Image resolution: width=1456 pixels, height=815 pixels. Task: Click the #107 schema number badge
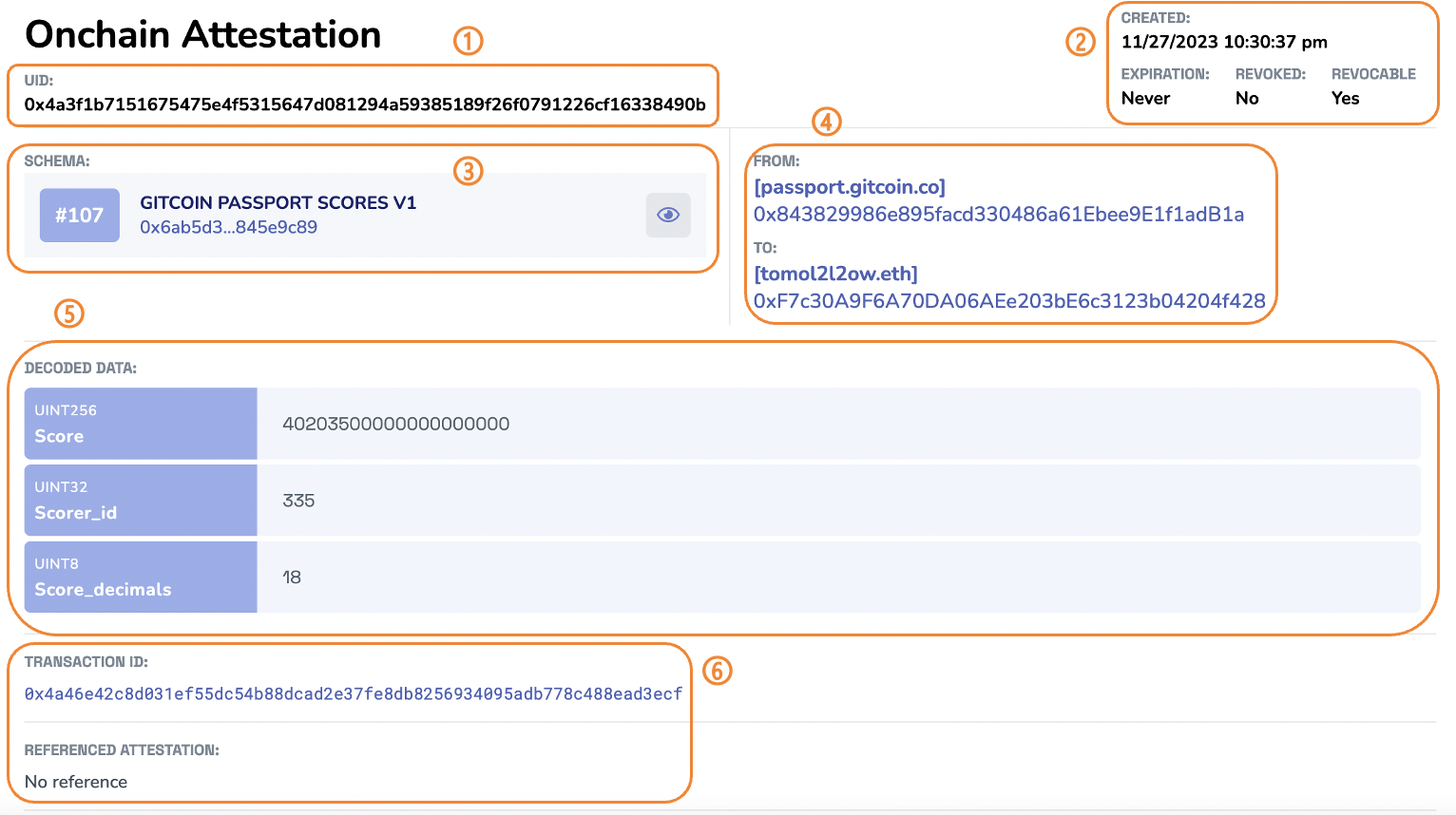(x=80, y=215)
